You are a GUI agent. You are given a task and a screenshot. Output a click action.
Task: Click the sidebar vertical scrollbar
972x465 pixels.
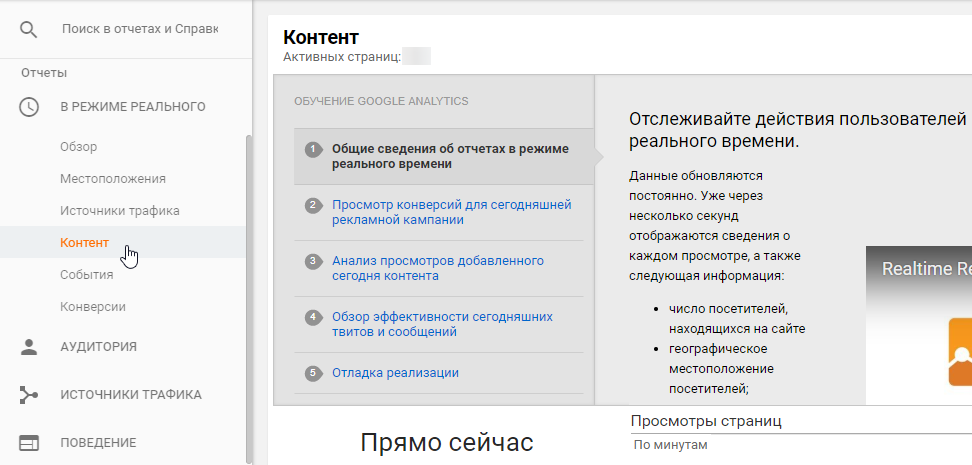coord(249,298)
